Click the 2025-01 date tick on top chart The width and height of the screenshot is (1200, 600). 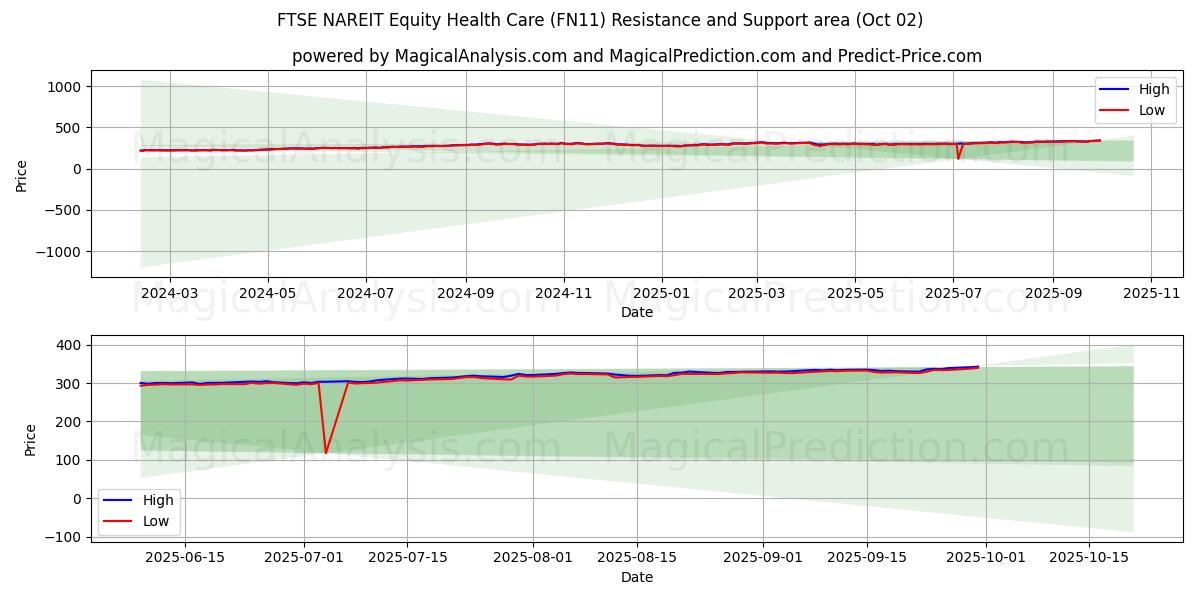point(662,295)
